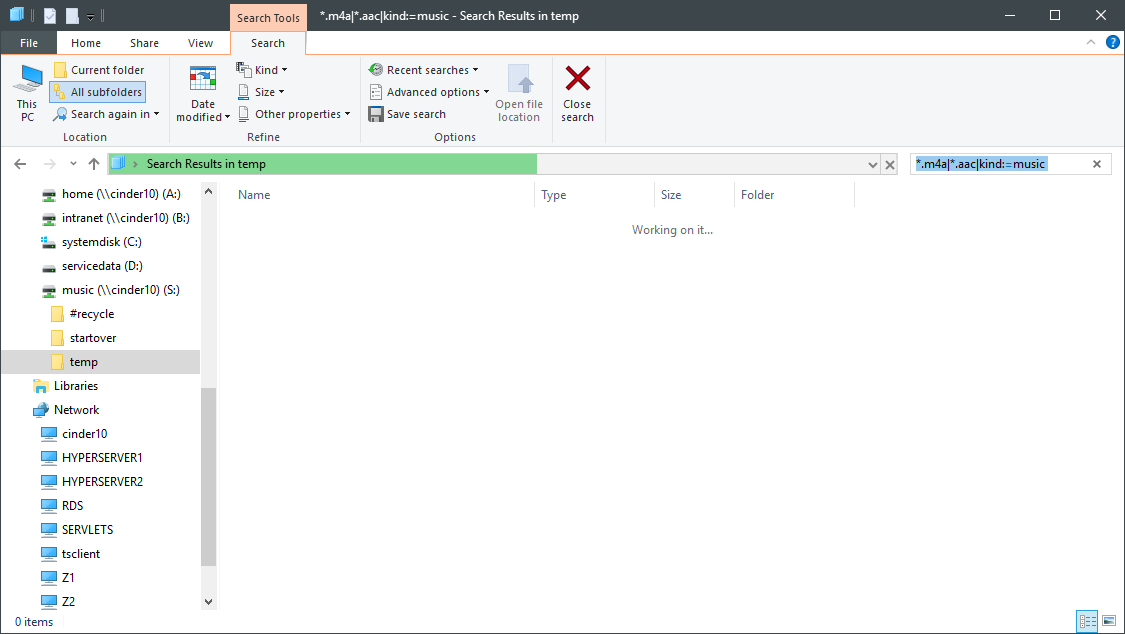1125x634 pixels.
Task: Open the Size filter dropdown
Action: [x=260, y=91]
